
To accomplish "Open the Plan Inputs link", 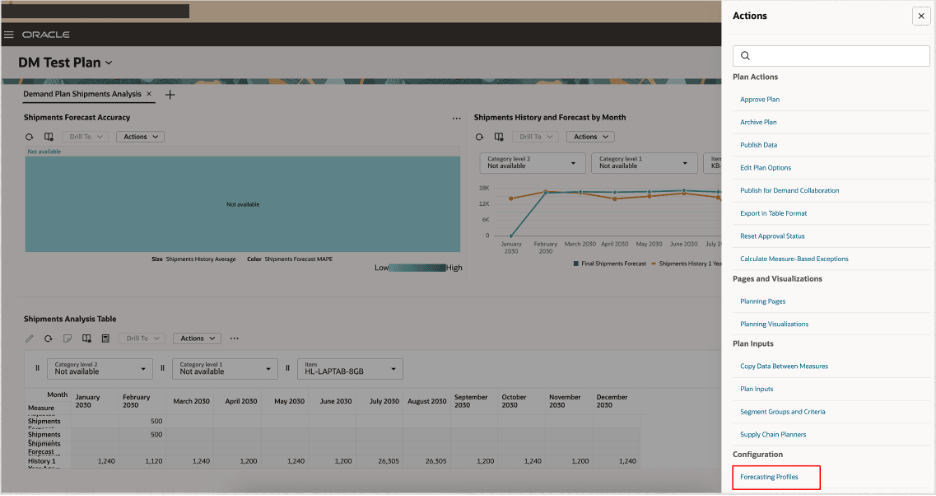I will pos(757,389).
